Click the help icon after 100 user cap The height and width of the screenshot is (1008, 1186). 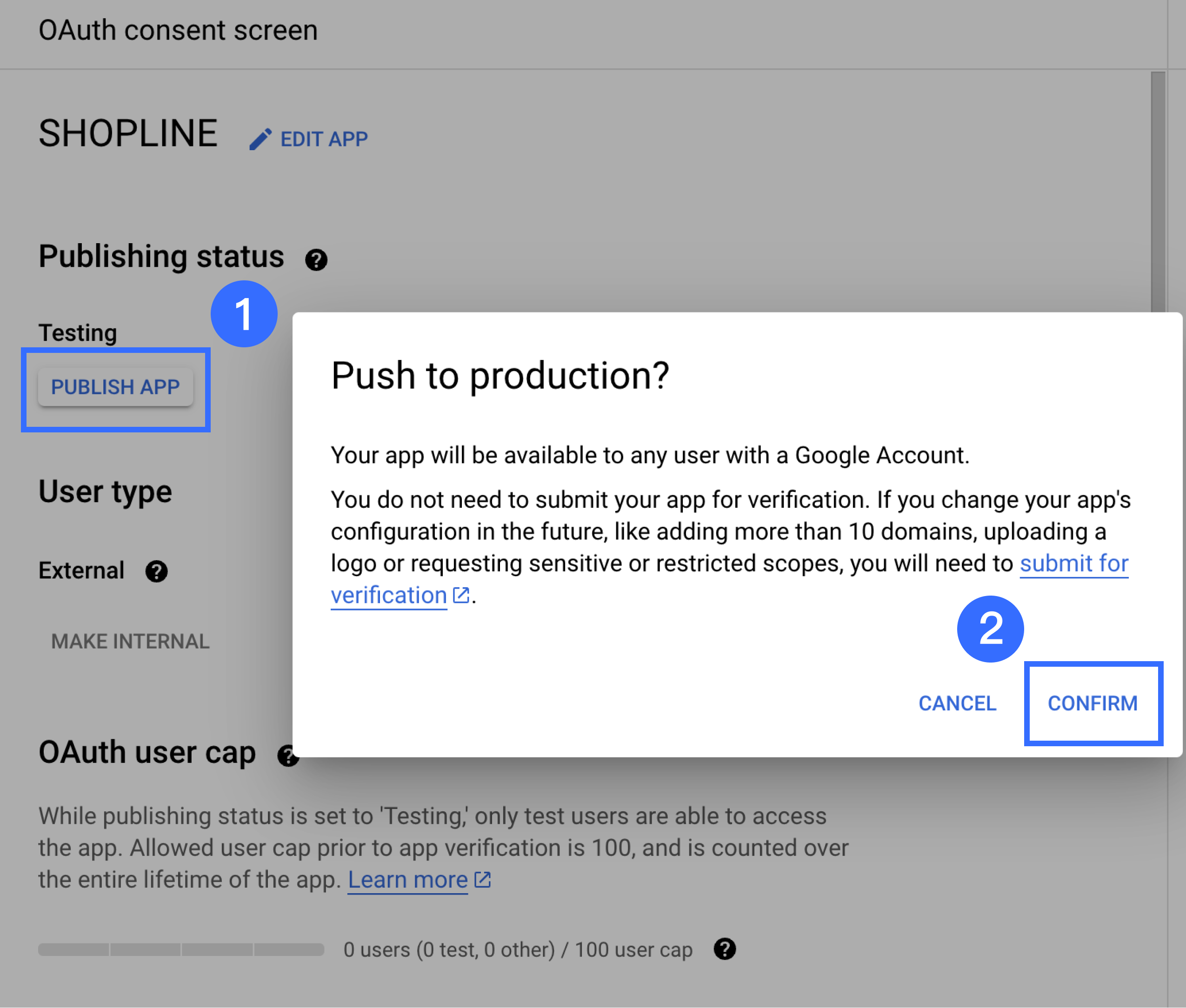click(x=725, y=949)
